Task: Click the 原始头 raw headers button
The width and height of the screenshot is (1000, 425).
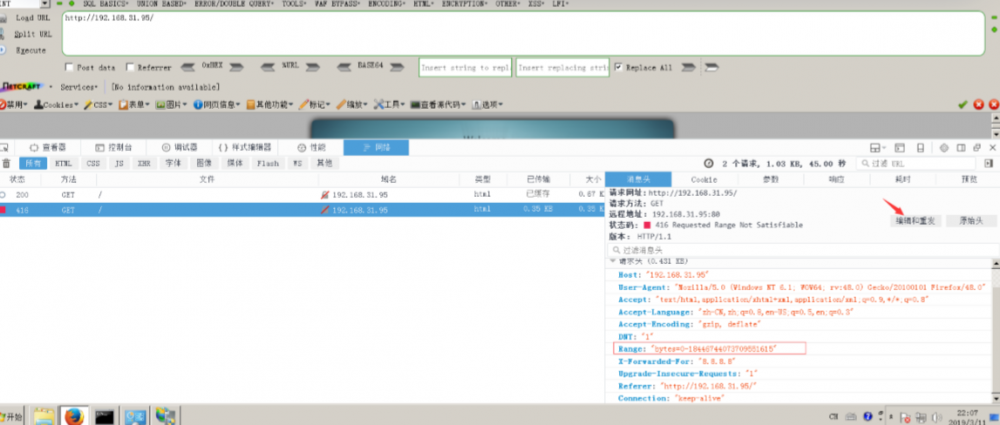Action: tap(971, 221)
